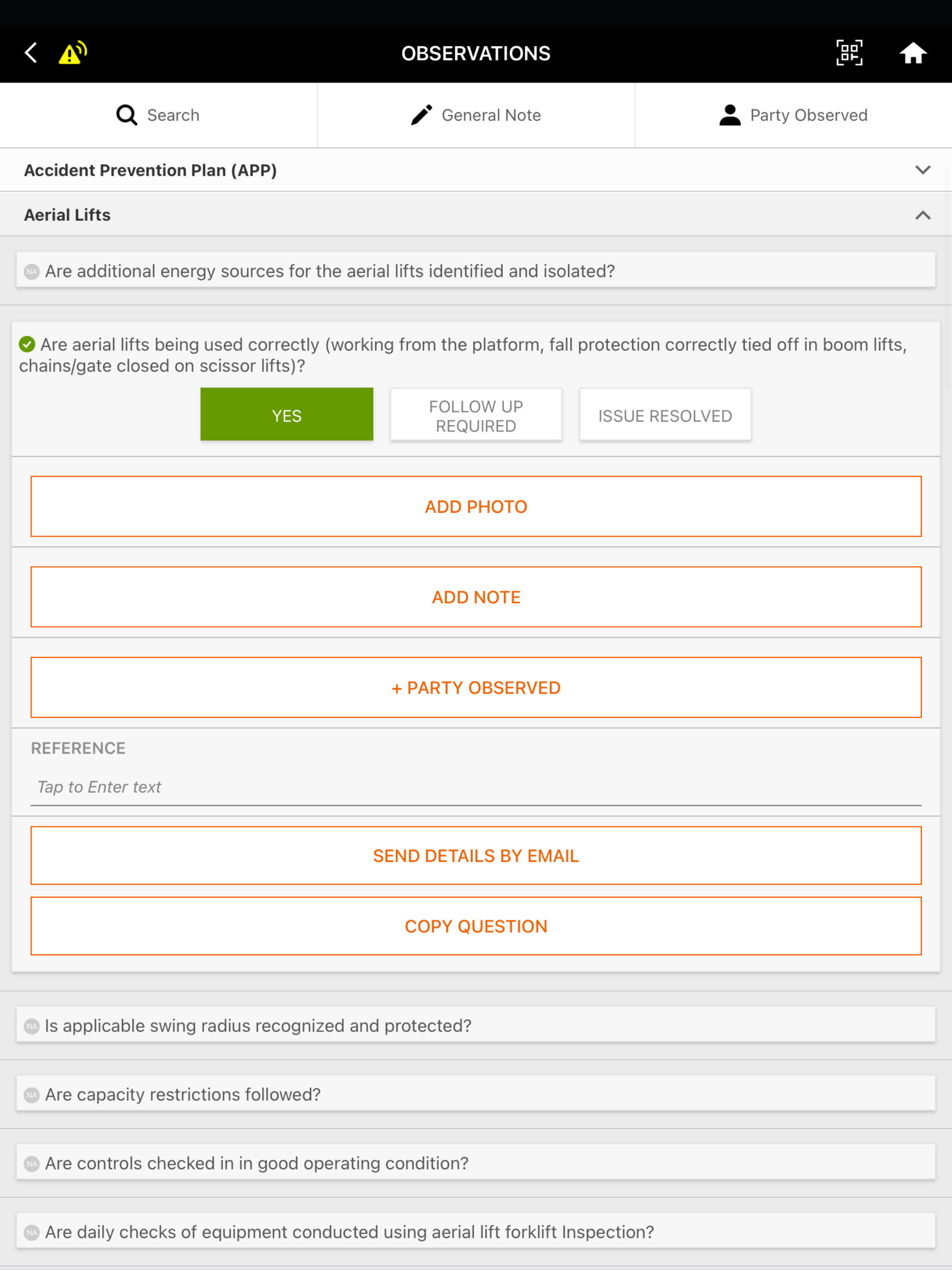Click SEND DETAILS BY EMAIL button
The image size is (952, 1270).
(x=476, y=855)
